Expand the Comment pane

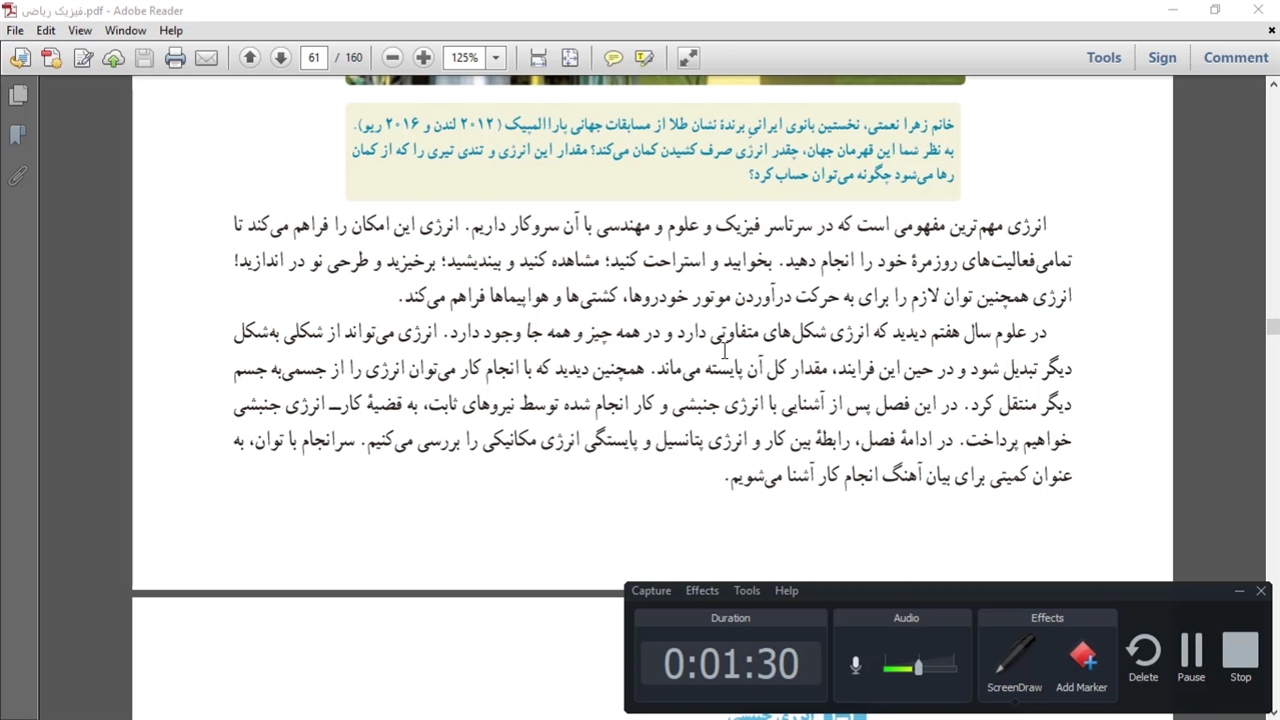(1235, 58)
